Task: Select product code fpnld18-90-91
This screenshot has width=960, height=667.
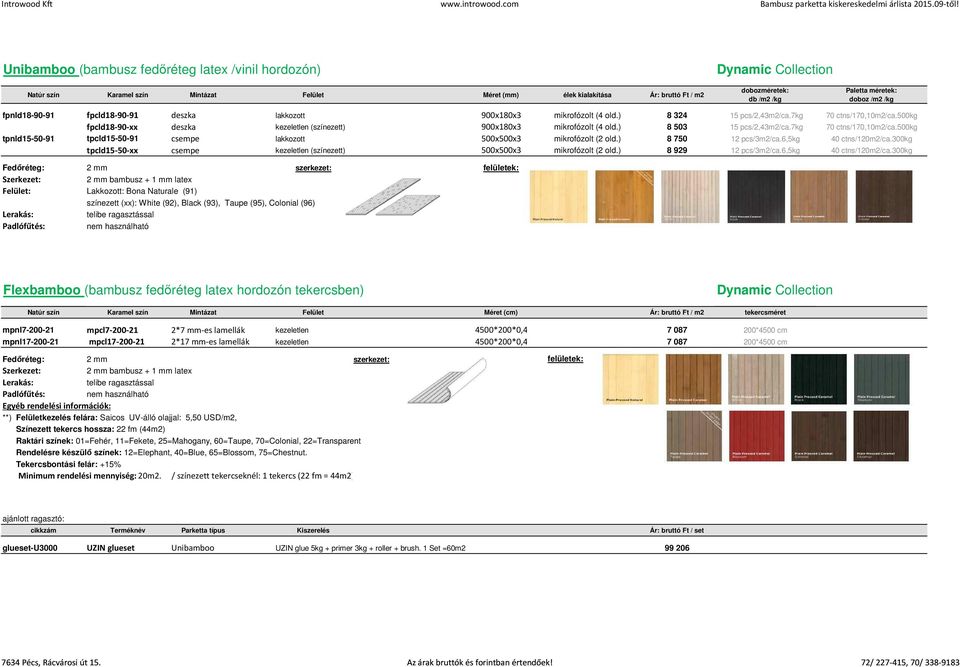Action: 28,115
